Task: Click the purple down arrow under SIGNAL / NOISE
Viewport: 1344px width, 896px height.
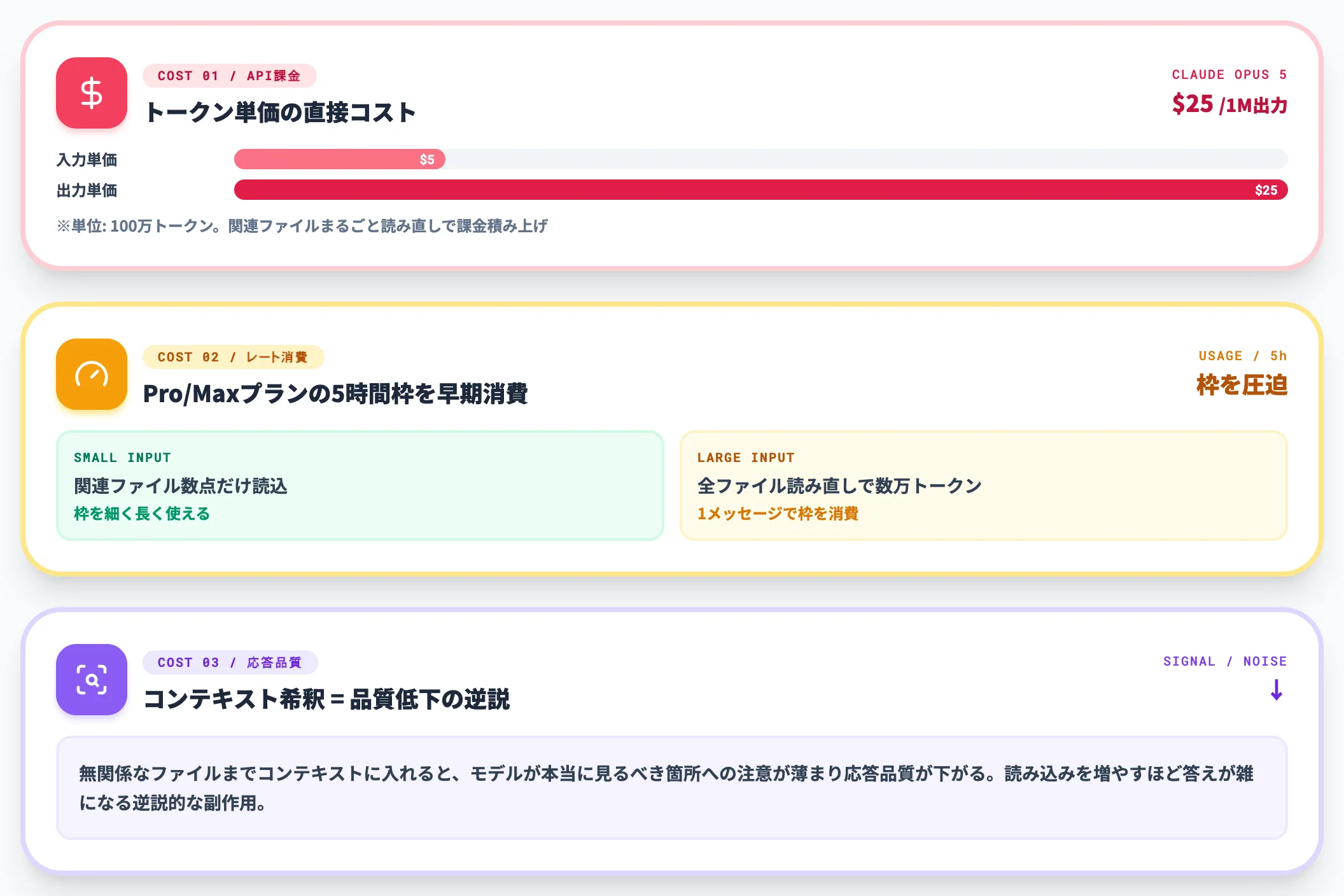Action: pyautogui.click(x=1276, y=690)
